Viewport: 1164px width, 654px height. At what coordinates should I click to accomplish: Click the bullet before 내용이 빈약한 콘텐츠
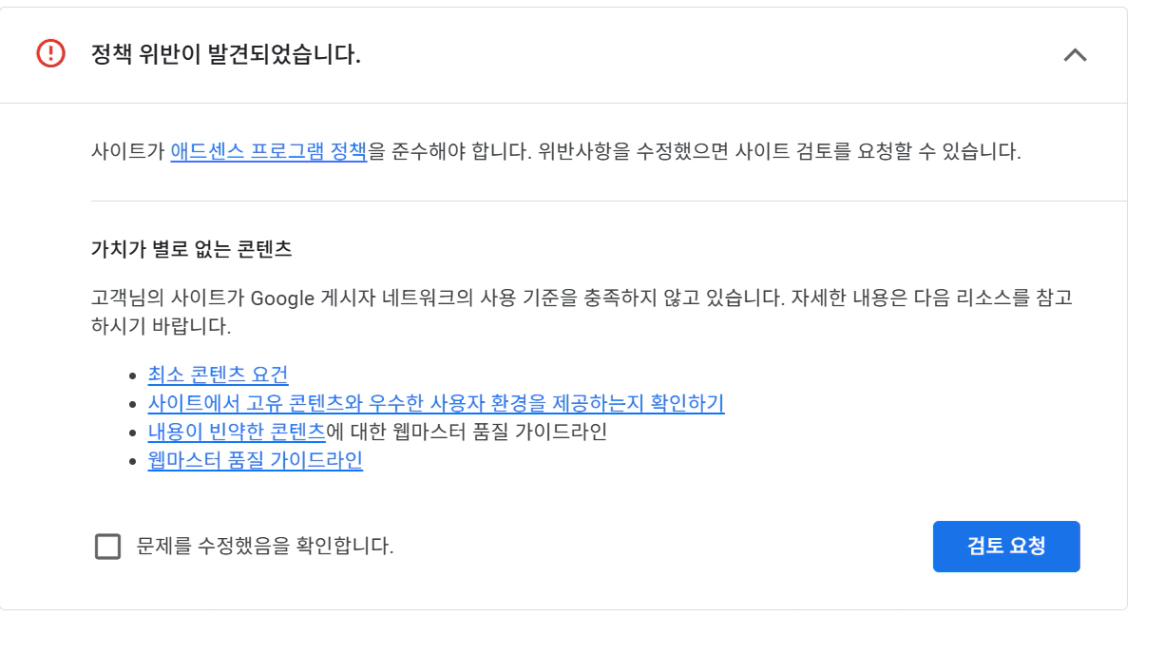(132, 433)
